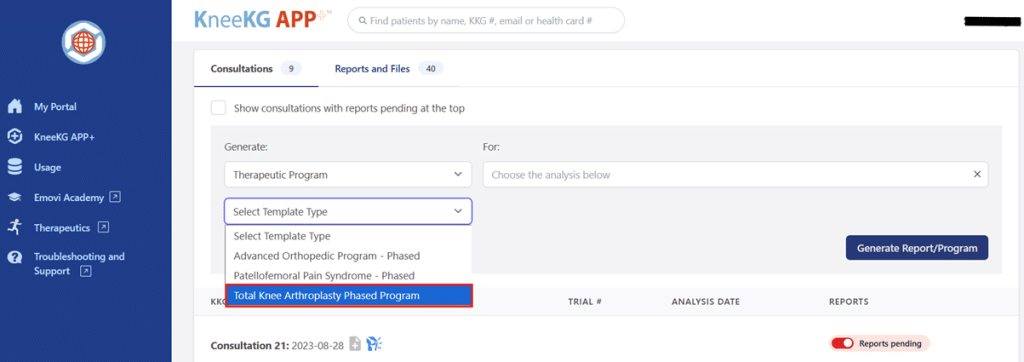Clear the Choose the analysis field with X
Viewport: 1024px width, 362px height.
pyautogui.click(x=977, y=174)
